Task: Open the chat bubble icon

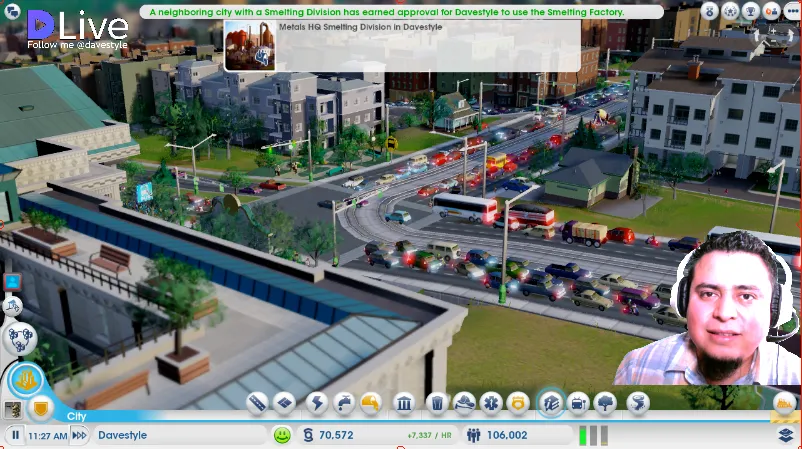Action: 11,11
